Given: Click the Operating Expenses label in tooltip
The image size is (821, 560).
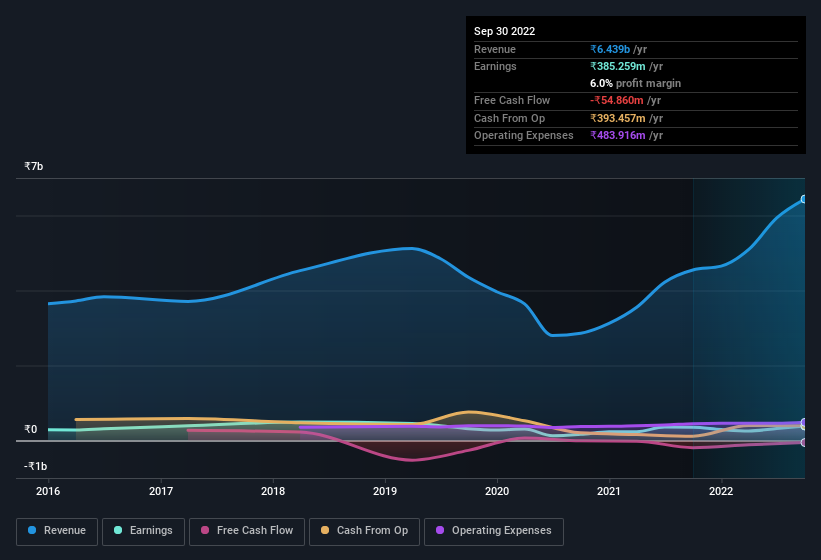Looking at the screenshot, I should click(524, 135).
